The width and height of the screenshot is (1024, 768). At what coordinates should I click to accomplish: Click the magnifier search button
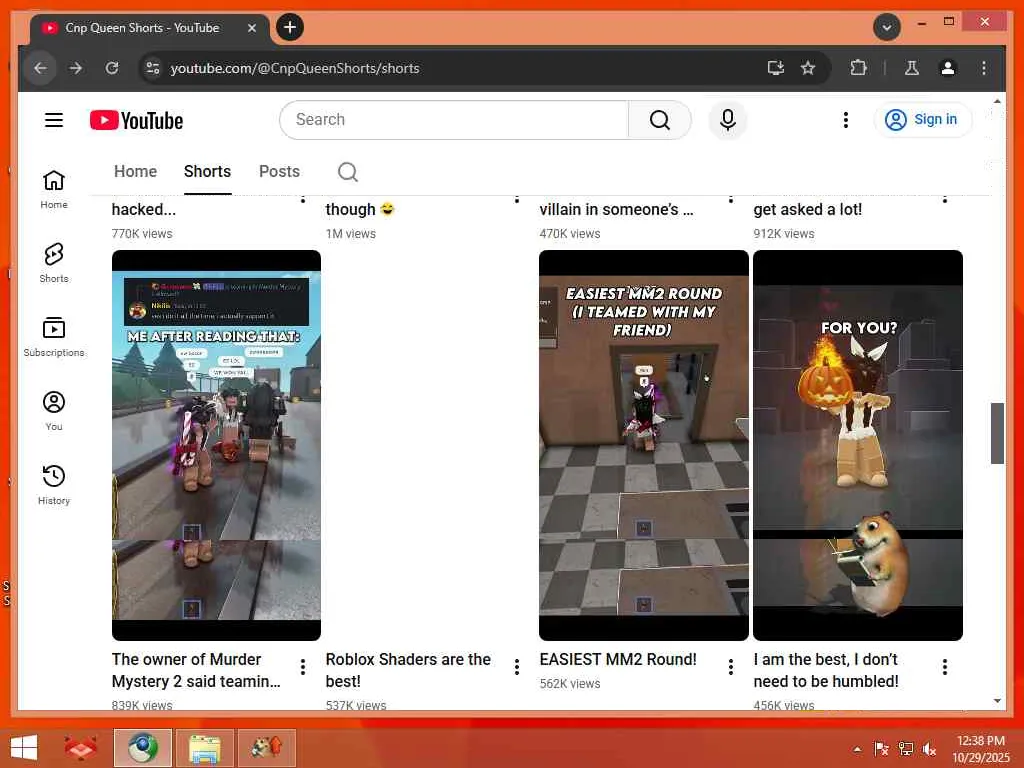point(660,120)
